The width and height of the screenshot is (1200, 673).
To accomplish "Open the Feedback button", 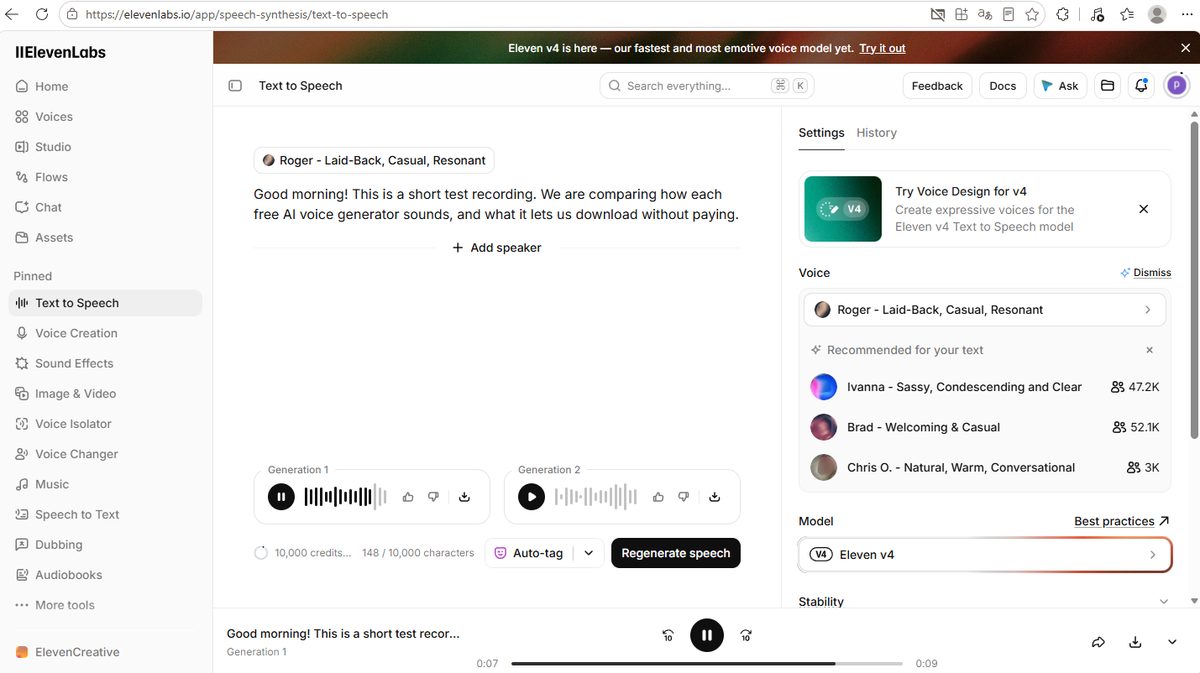I will pyautogui.click(x=937, y=86).
